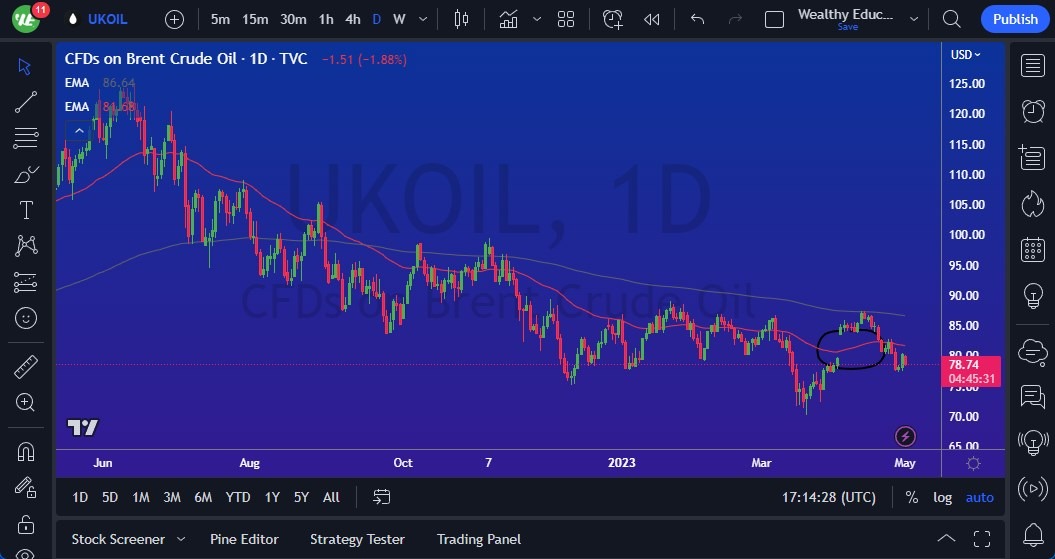Toggle stay in drawing mode

point(26,487)
